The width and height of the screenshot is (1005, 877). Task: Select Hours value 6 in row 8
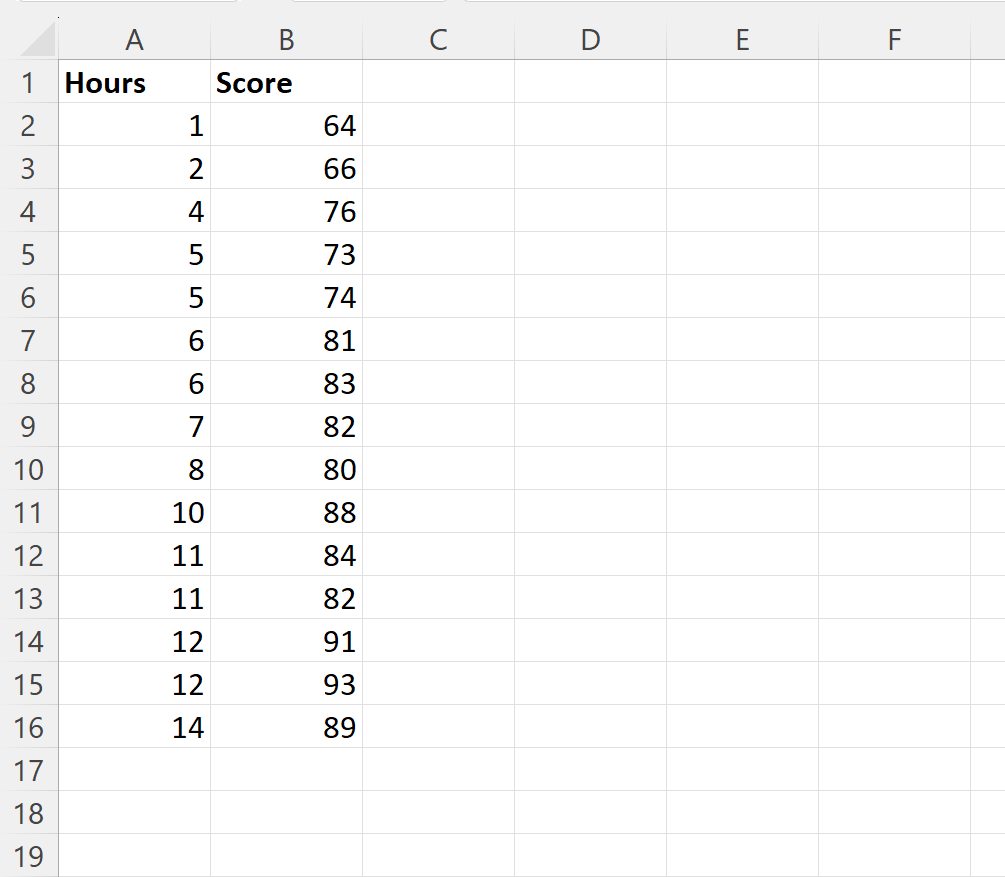(x=135, y=383)
